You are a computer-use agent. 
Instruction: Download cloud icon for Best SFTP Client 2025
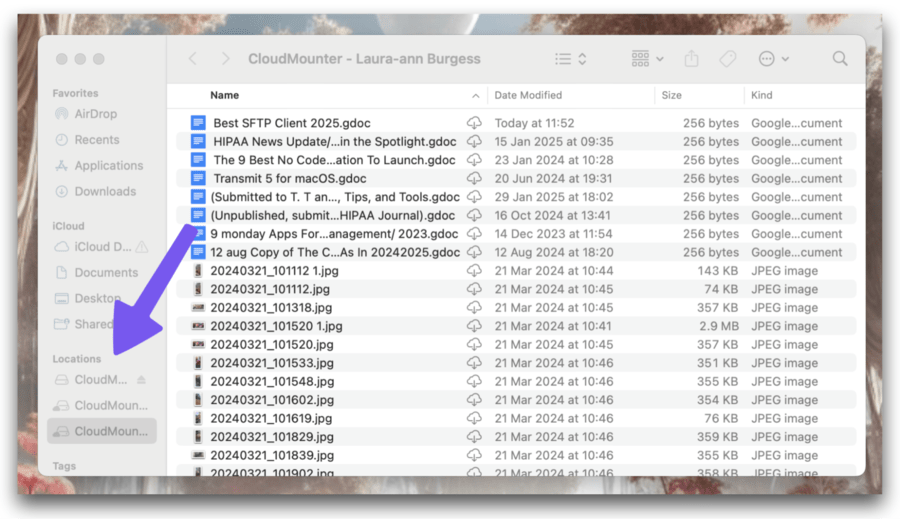(x=474, y=123)
